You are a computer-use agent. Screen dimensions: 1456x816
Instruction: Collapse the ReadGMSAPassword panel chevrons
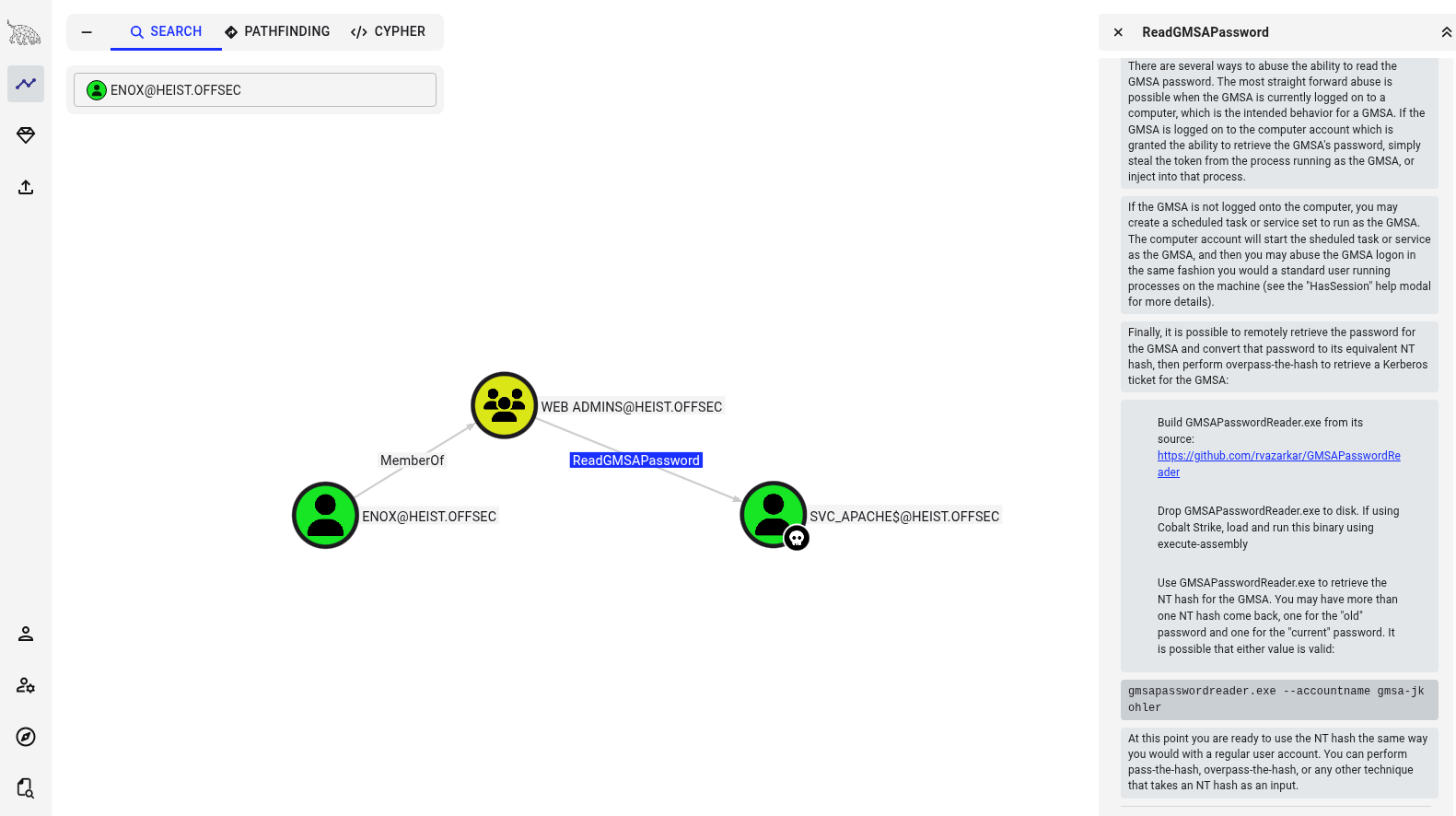pos(1446,32)
